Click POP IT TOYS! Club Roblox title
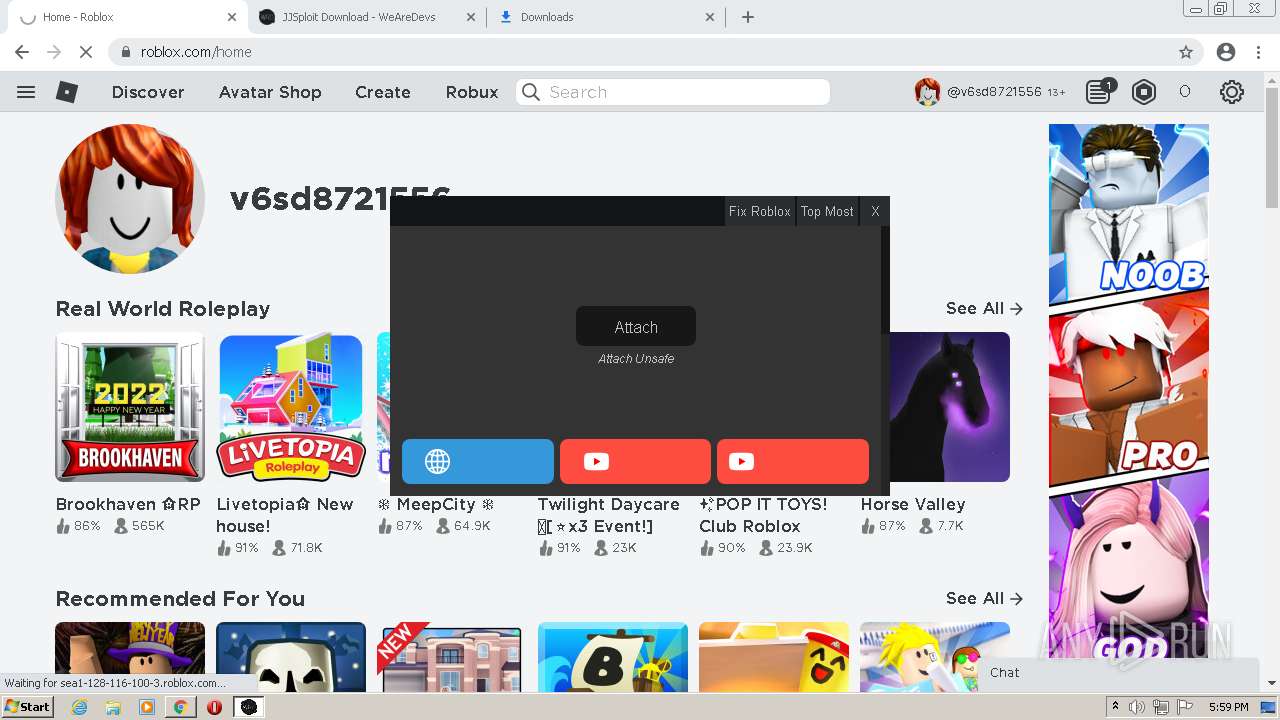The image size is (1280, 720). click(x=764, y=516)
